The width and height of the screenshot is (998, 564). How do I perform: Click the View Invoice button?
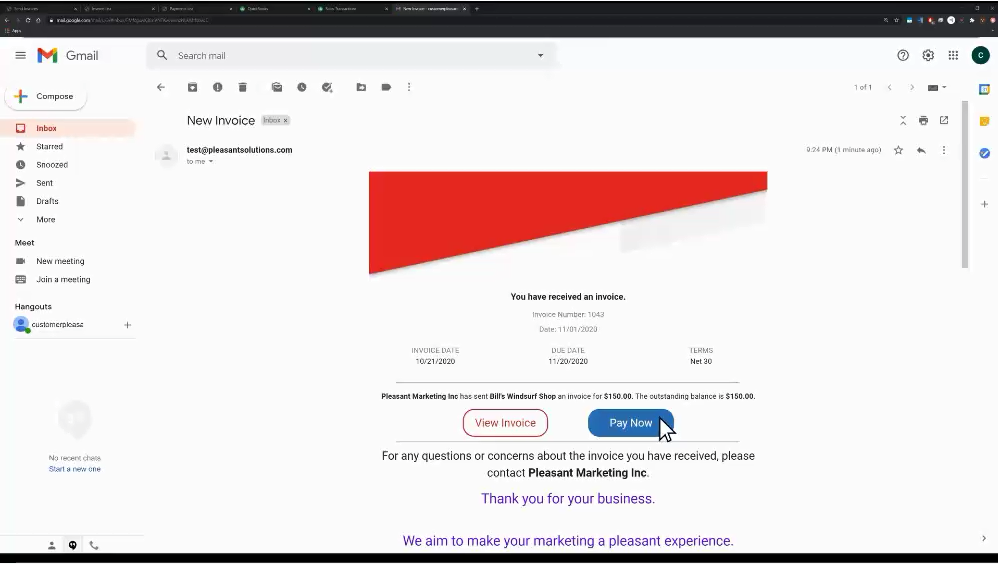click(505, 423)
